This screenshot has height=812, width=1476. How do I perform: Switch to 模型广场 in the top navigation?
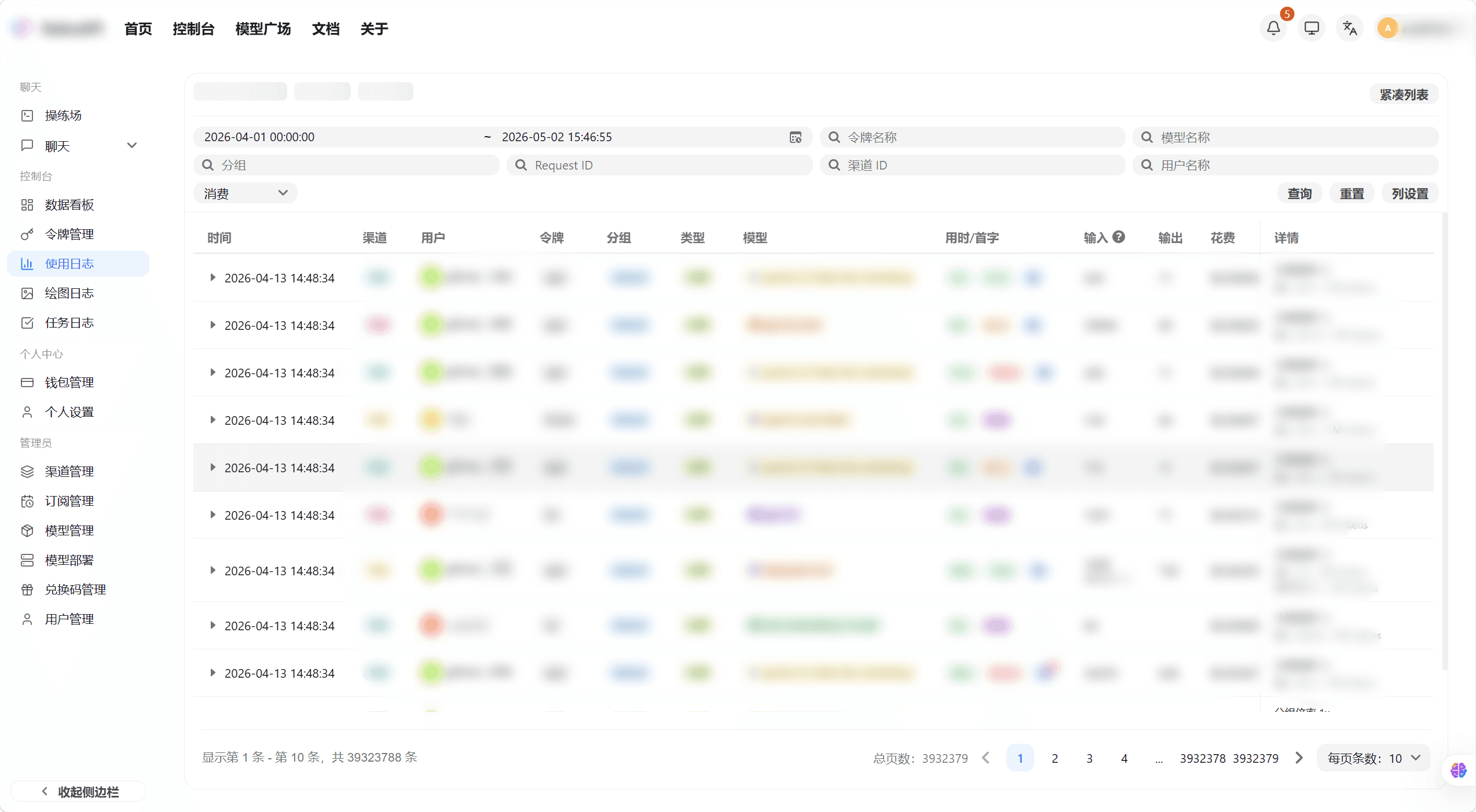point(263,28)
